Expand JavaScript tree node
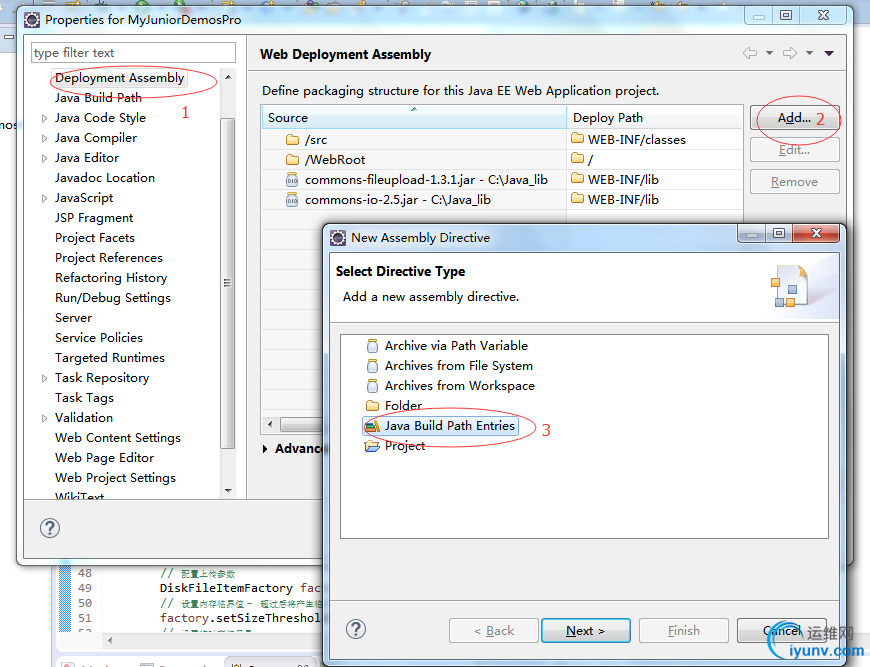 click(44, 198)
